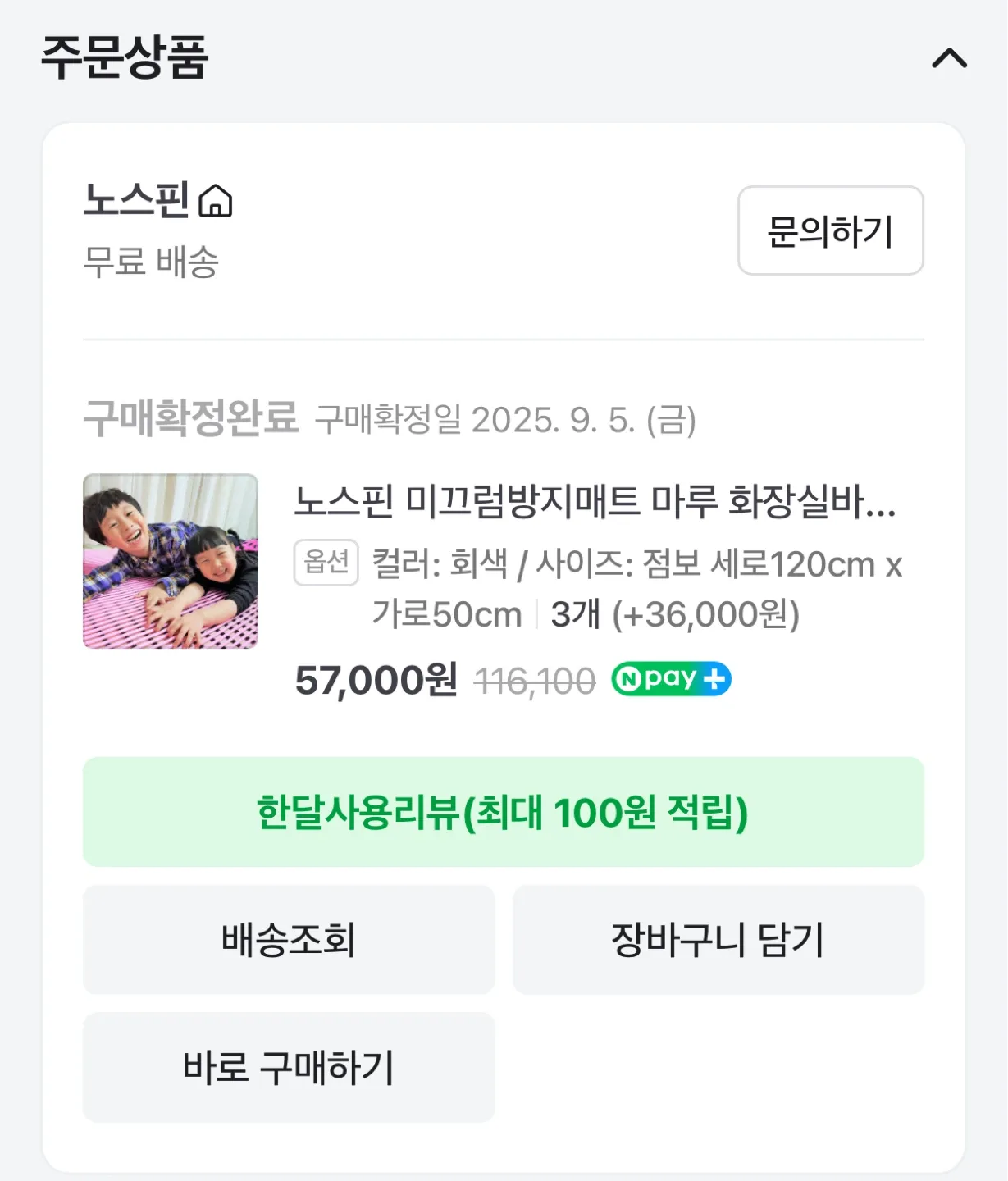Click the 57,000원 price text
Image resolution: width=1008 pixels, height=1181 pixels.
pyautogui.click(x=376, y=680)
